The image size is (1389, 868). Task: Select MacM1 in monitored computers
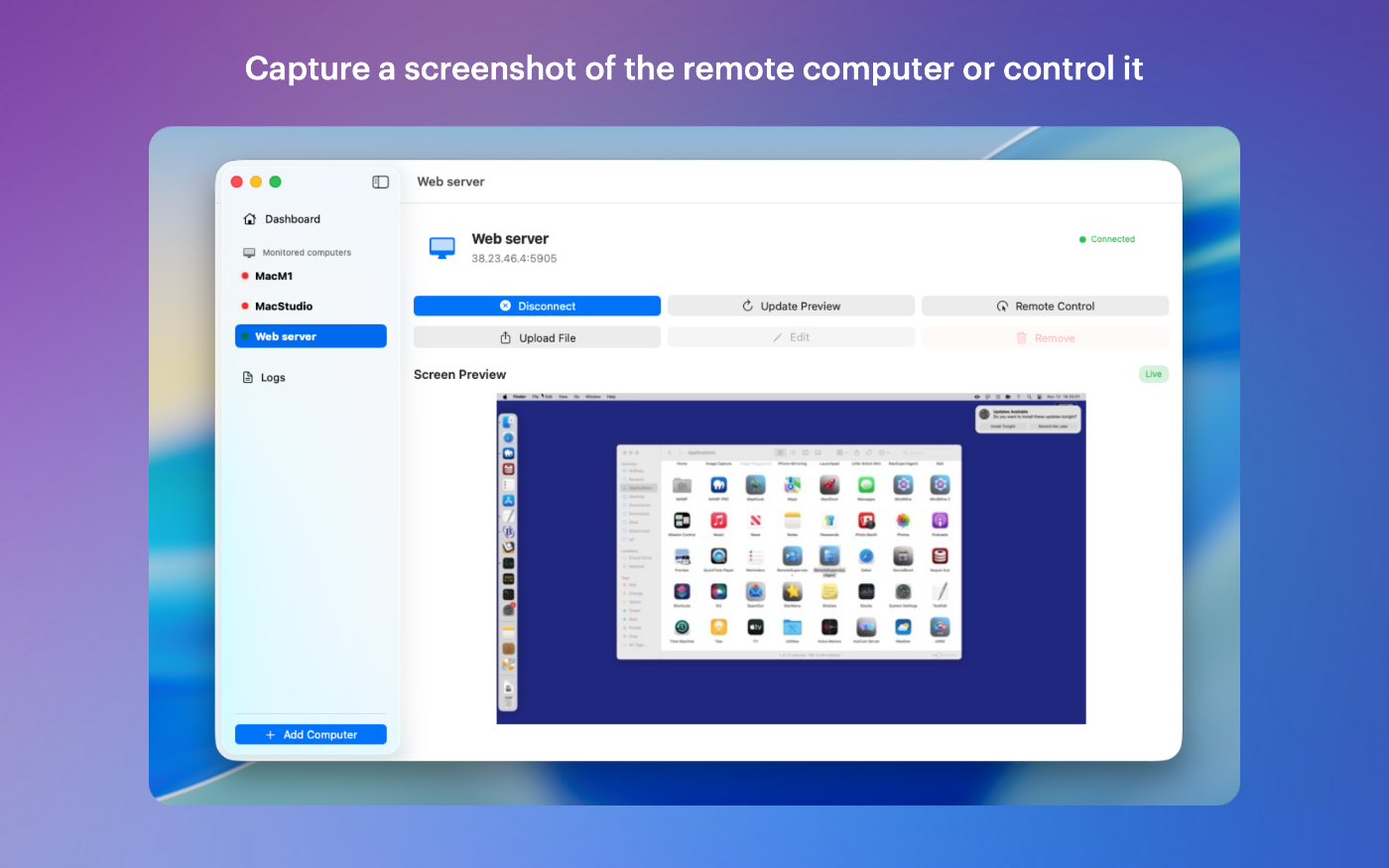pyautogui.click(x=274, y=277)
